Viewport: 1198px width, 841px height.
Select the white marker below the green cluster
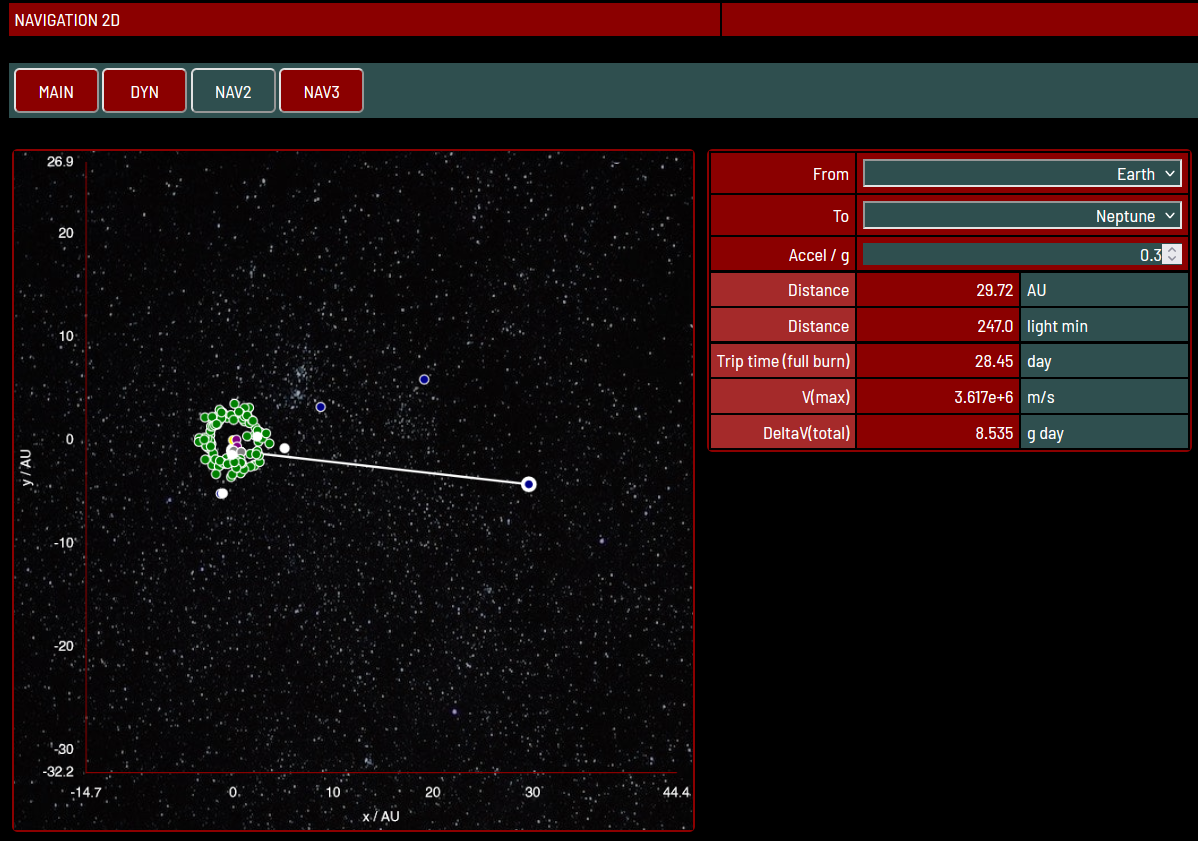(222, 493)
